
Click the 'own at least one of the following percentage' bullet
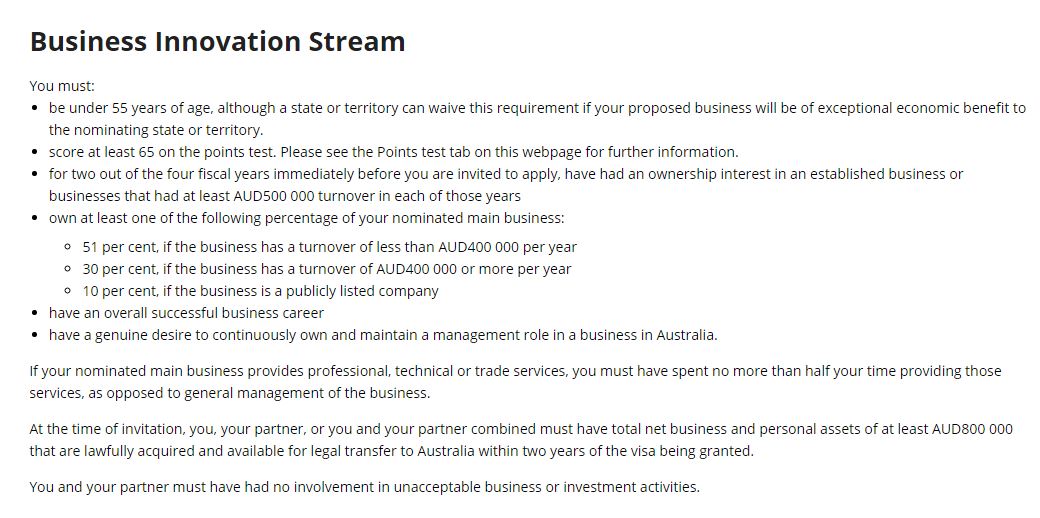tap(306, 218)
